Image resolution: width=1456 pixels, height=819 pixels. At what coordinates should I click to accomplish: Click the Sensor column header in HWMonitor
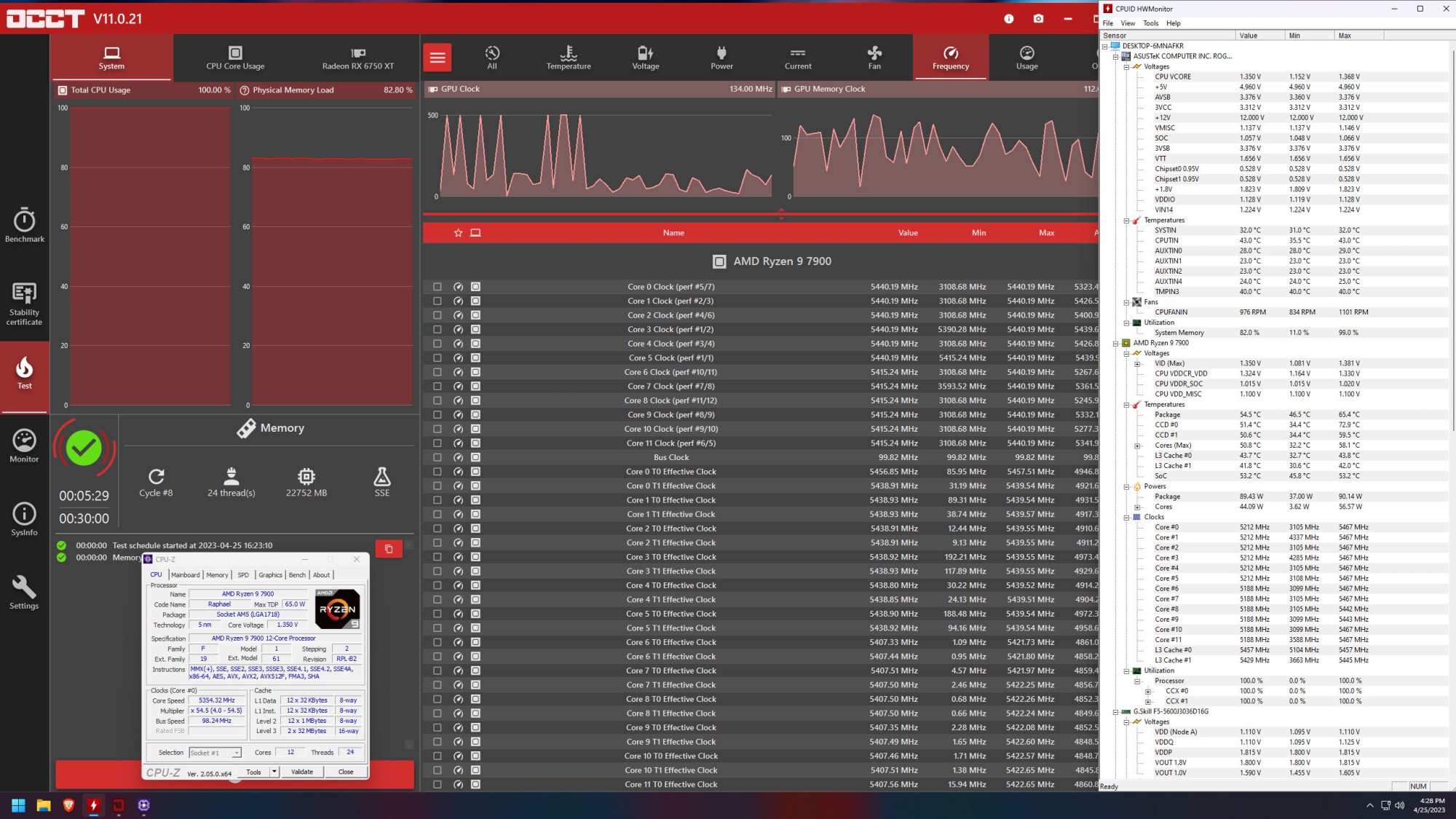pos(1168,36)
